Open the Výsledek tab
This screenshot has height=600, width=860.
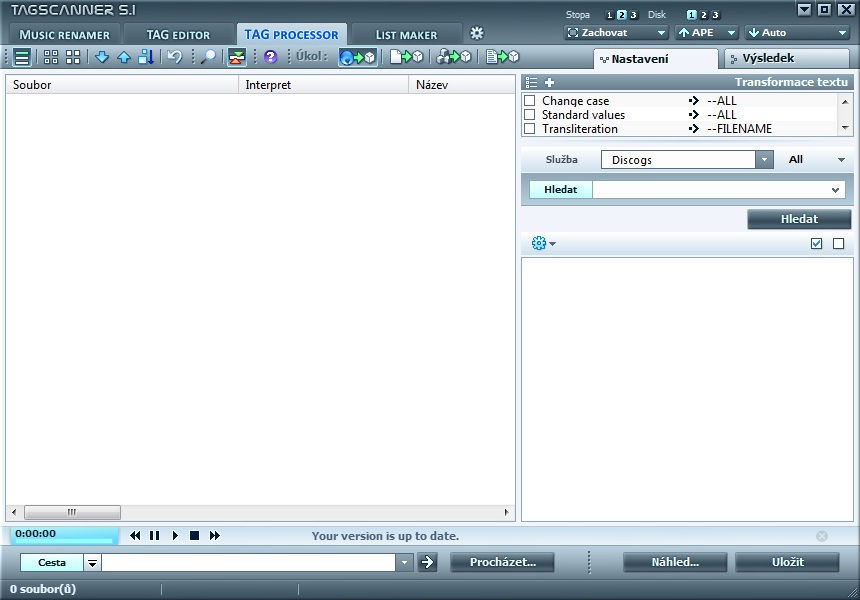[x=785, y=58]
